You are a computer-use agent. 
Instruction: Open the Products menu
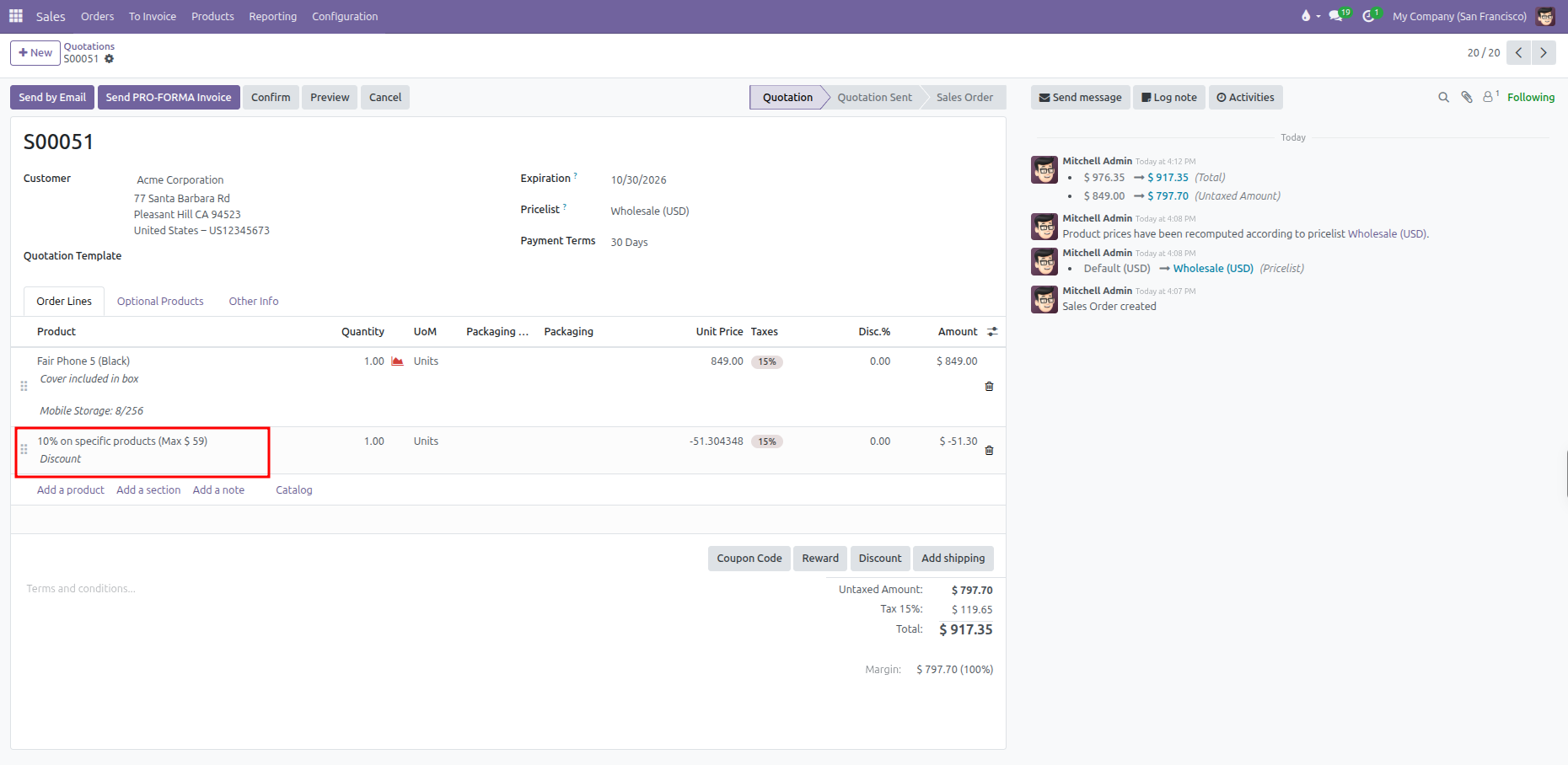pos(212,16)
